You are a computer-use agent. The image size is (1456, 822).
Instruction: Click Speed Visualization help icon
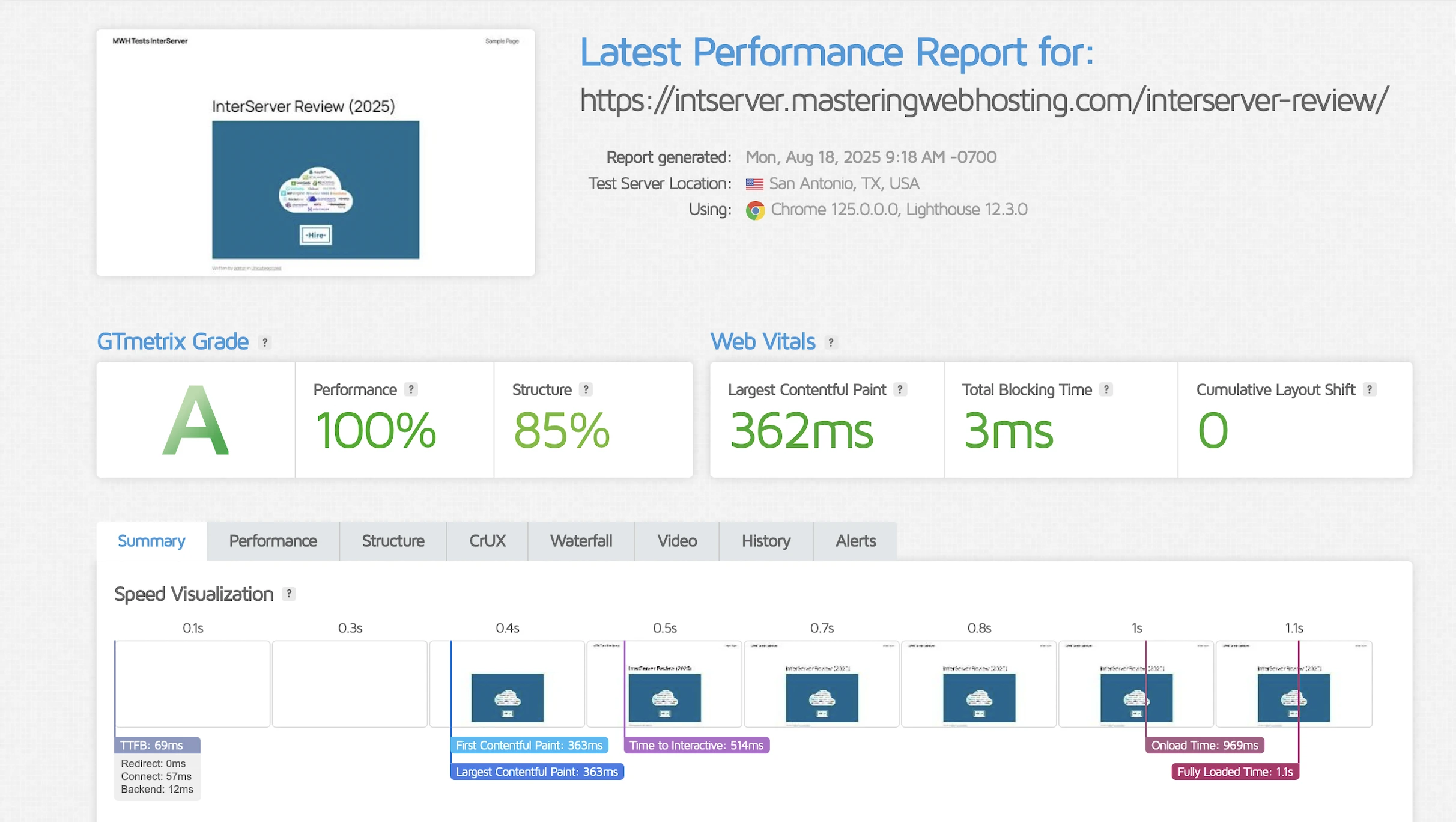tap(289, 594)
